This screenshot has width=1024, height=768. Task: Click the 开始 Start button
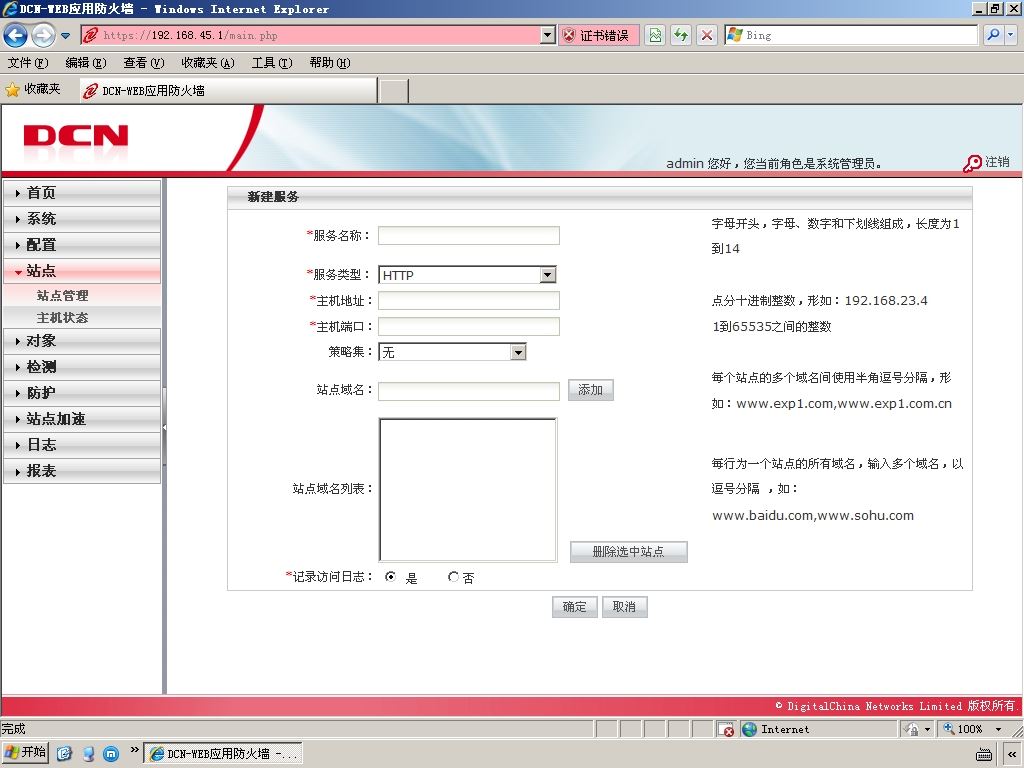tap(26, 753)
